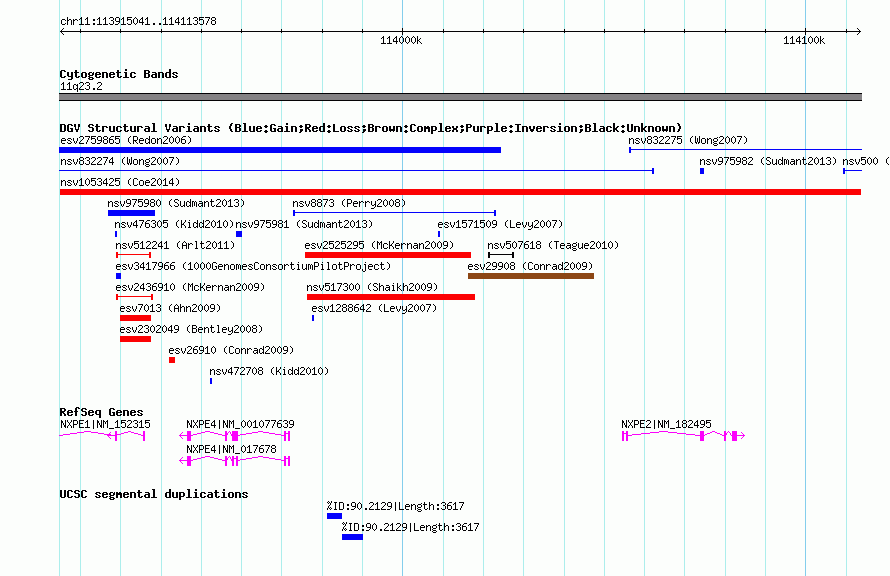Open esv2302049 (Bentley2008) label
Viewport: 890px width, 576px height.
click(x=191, y=329)
